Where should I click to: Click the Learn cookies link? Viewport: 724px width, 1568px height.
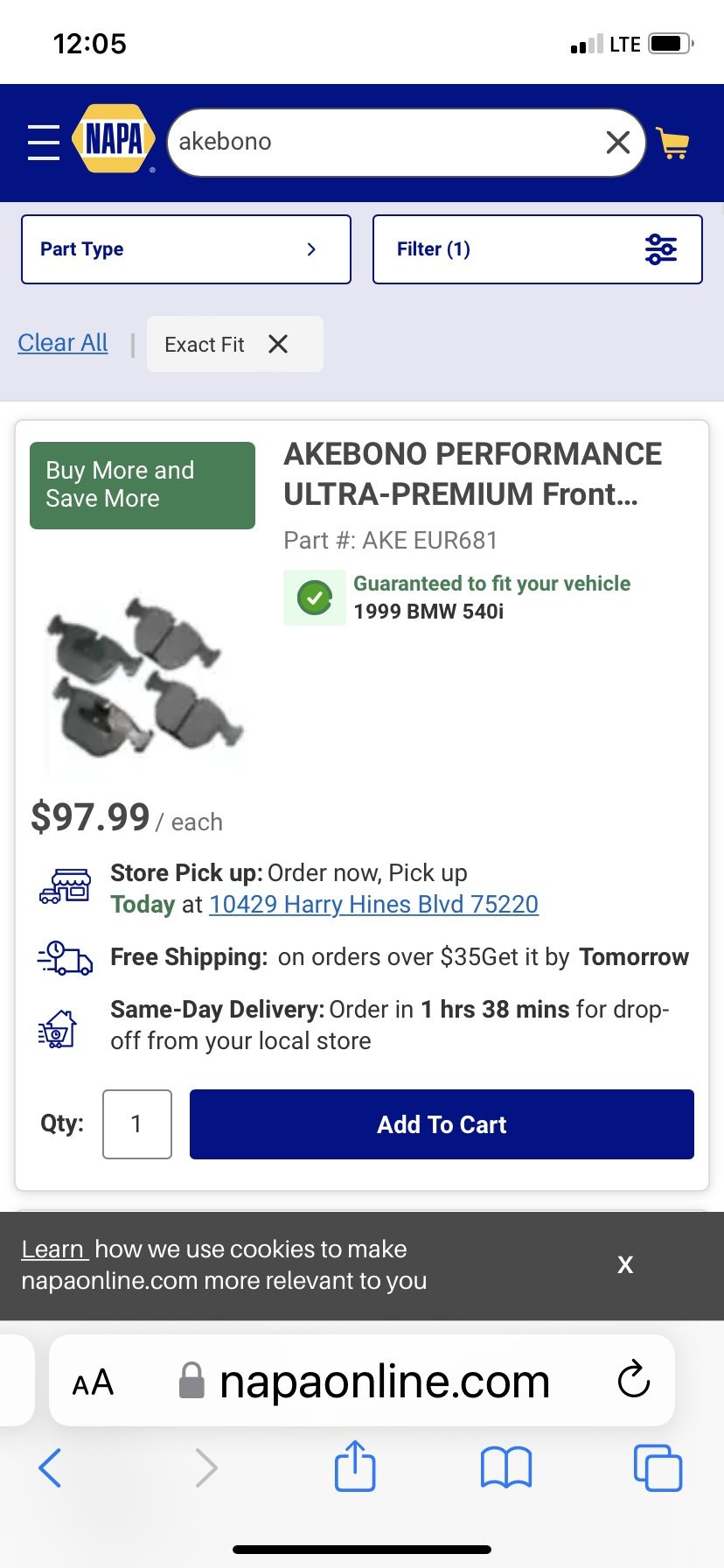(x=54, y=1249)
